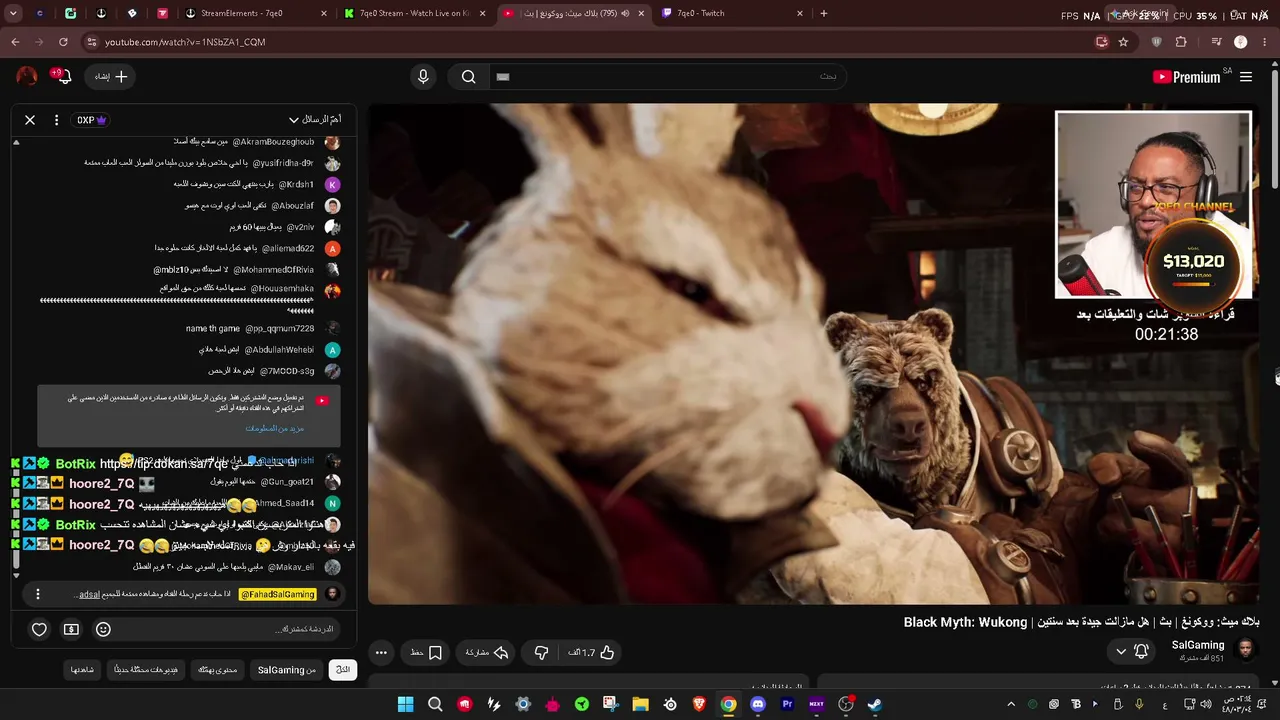
Task: Switch to the StreamElements - 7qe0 tab
Action: 257,14
